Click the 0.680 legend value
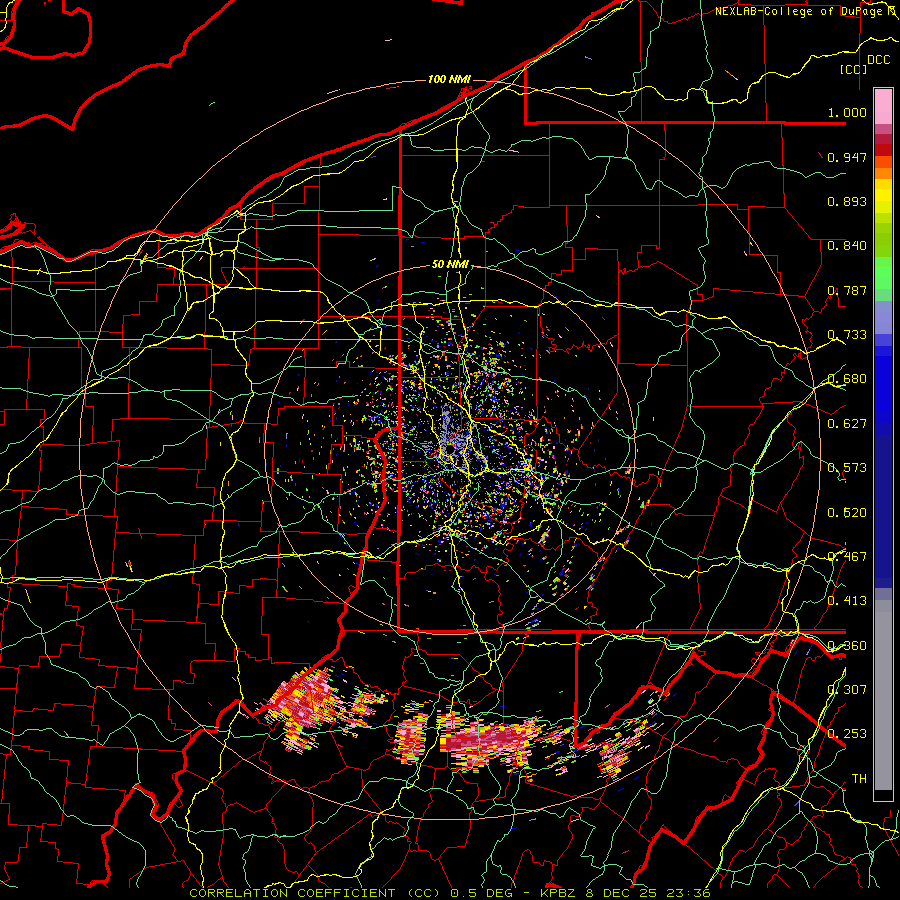 (847, 379)
